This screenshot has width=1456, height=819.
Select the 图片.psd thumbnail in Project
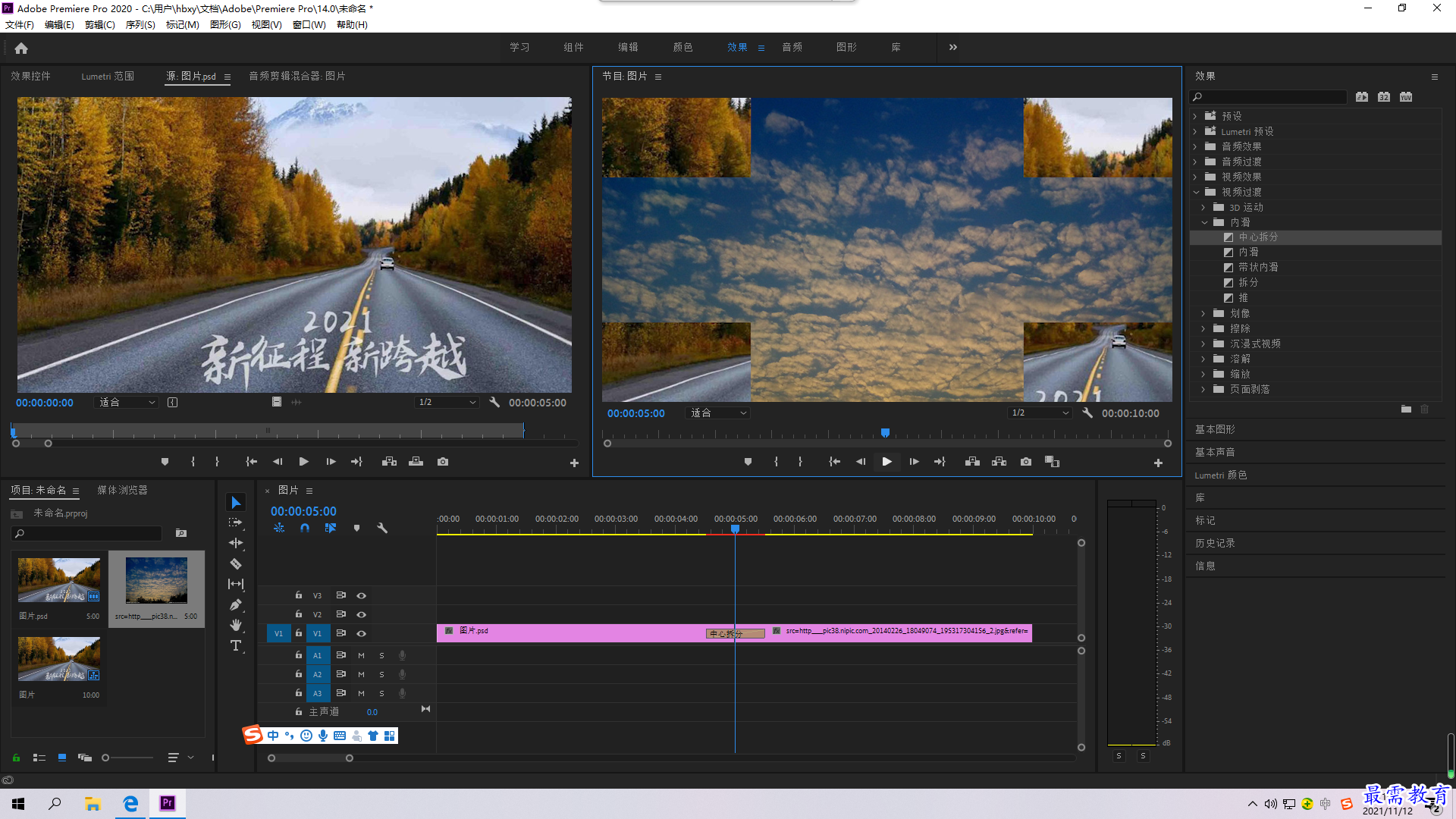coord(59,579)
